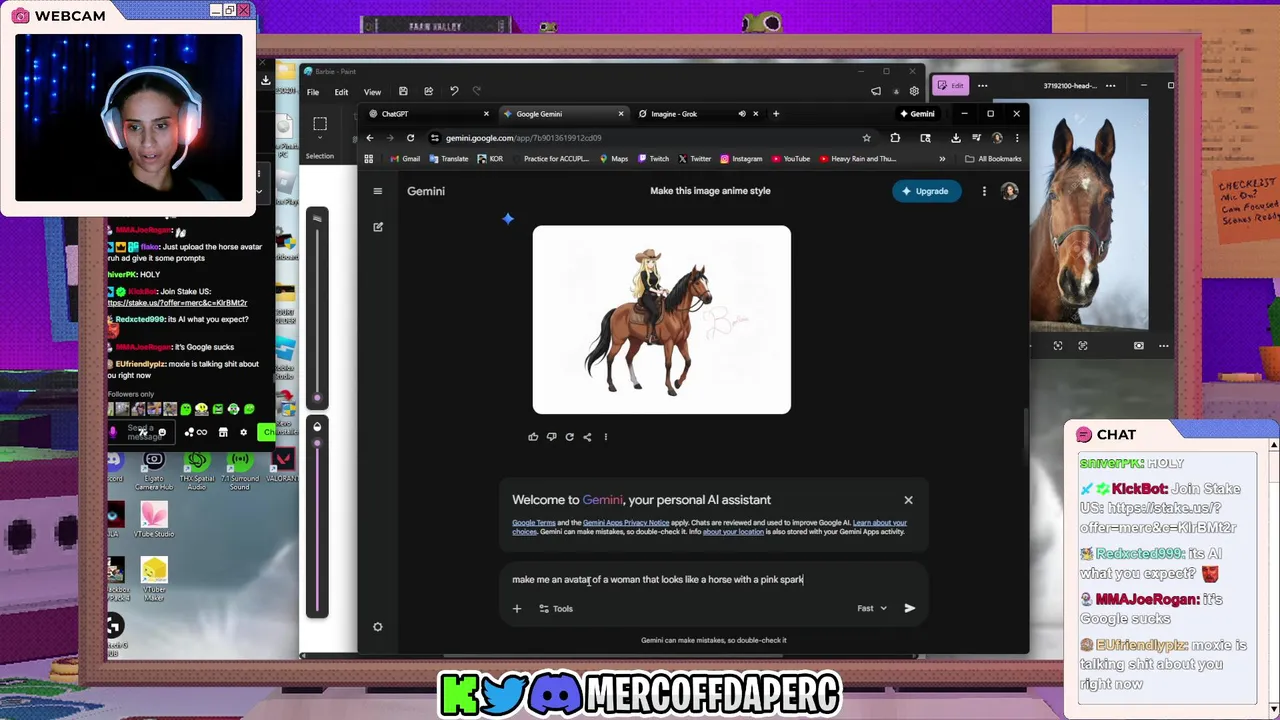Screen dimensions: 1280x720
Task: Open the VALORANT desktop shortcut
Action: click(x=282, y=467)
